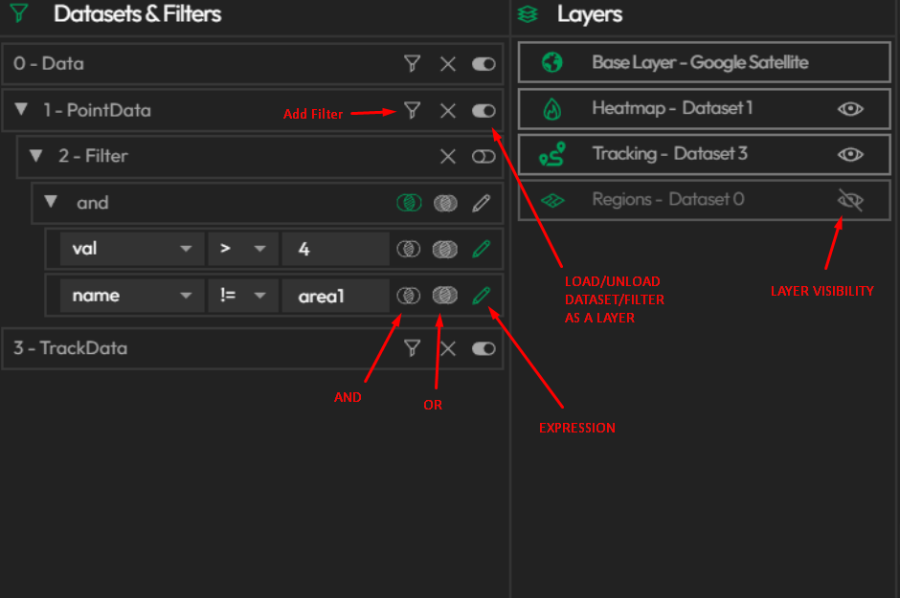The width and height of the screenshot is (900, 598).
Task: Click the edit pencil on the 'and' group
Action: 481,203
